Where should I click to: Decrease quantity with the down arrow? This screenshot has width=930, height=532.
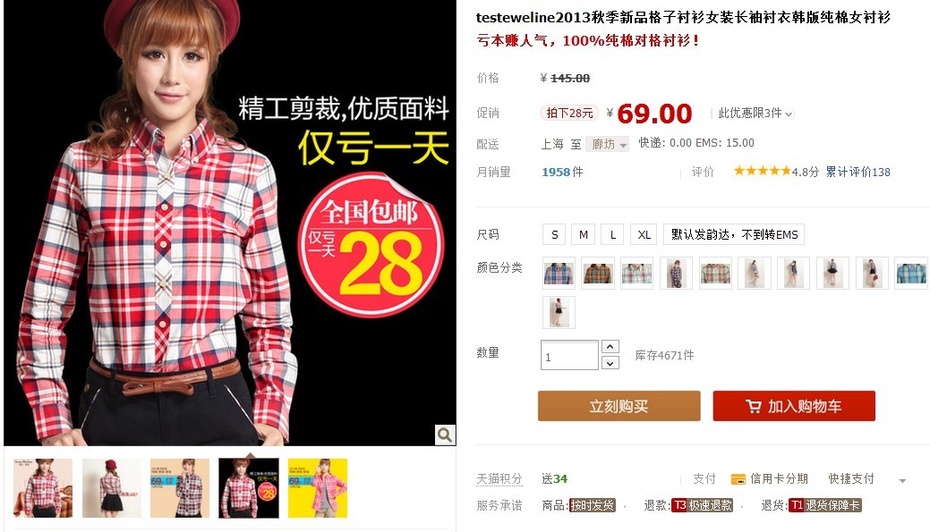tap(610, 362)
